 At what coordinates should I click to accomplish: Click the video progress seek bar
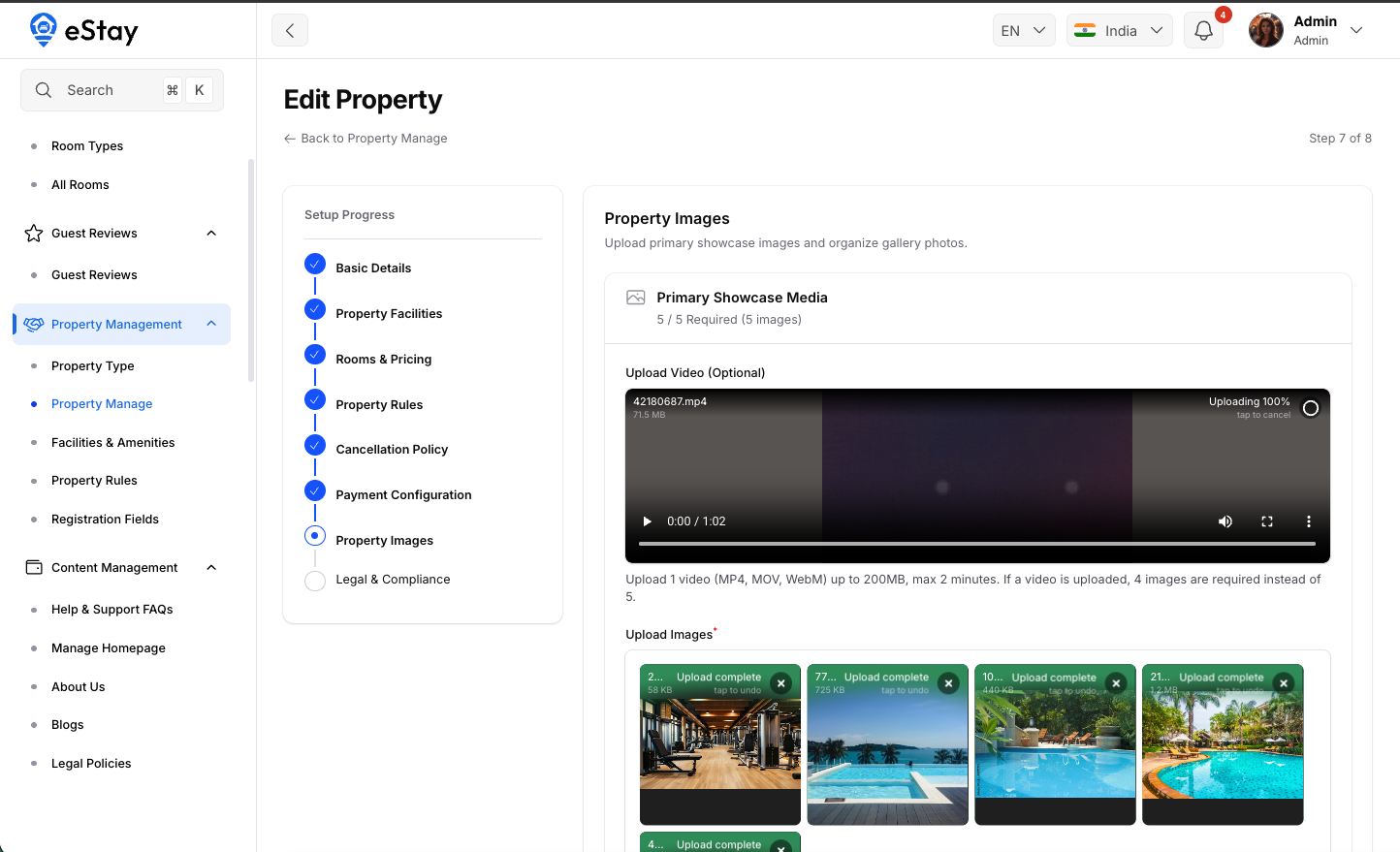[x=977, y=544]
